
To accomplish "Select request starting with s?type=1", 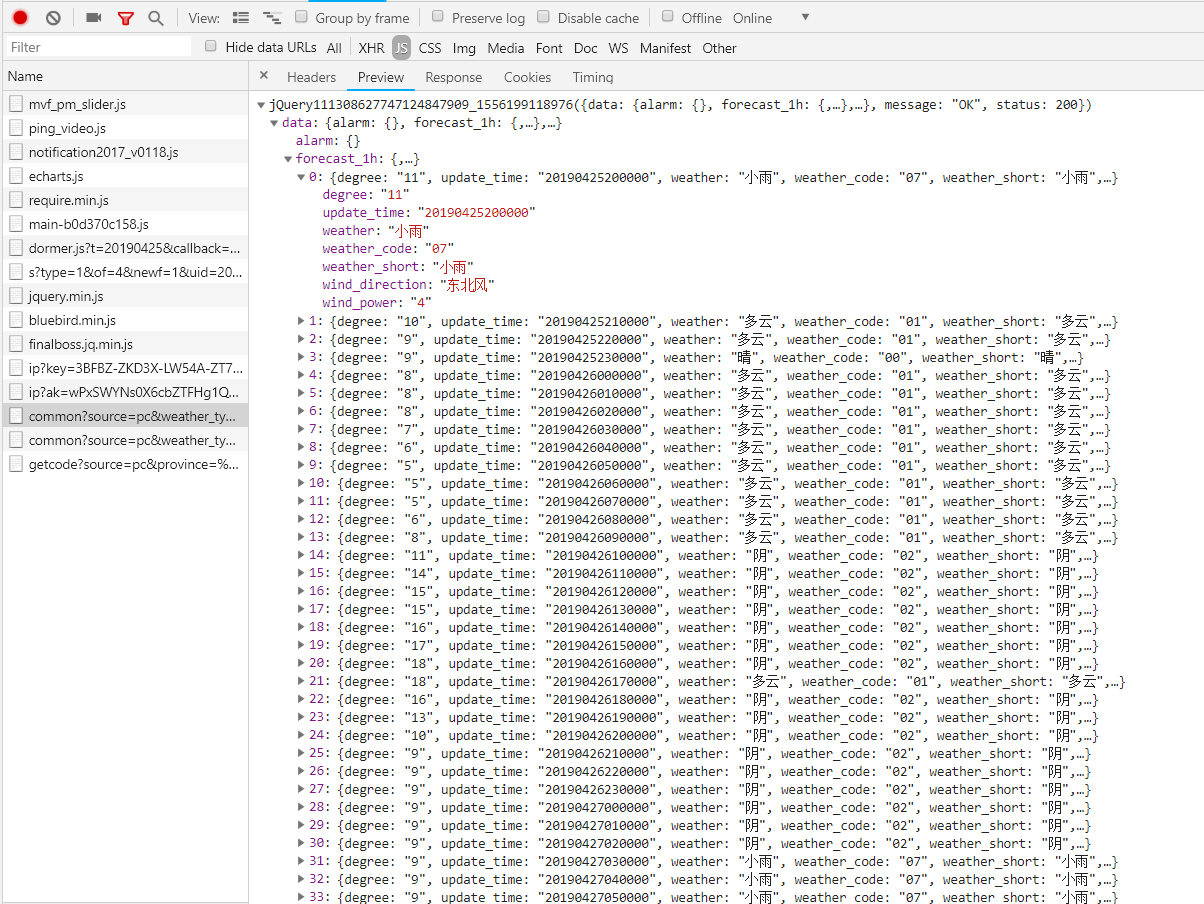I will pos(124,272).
